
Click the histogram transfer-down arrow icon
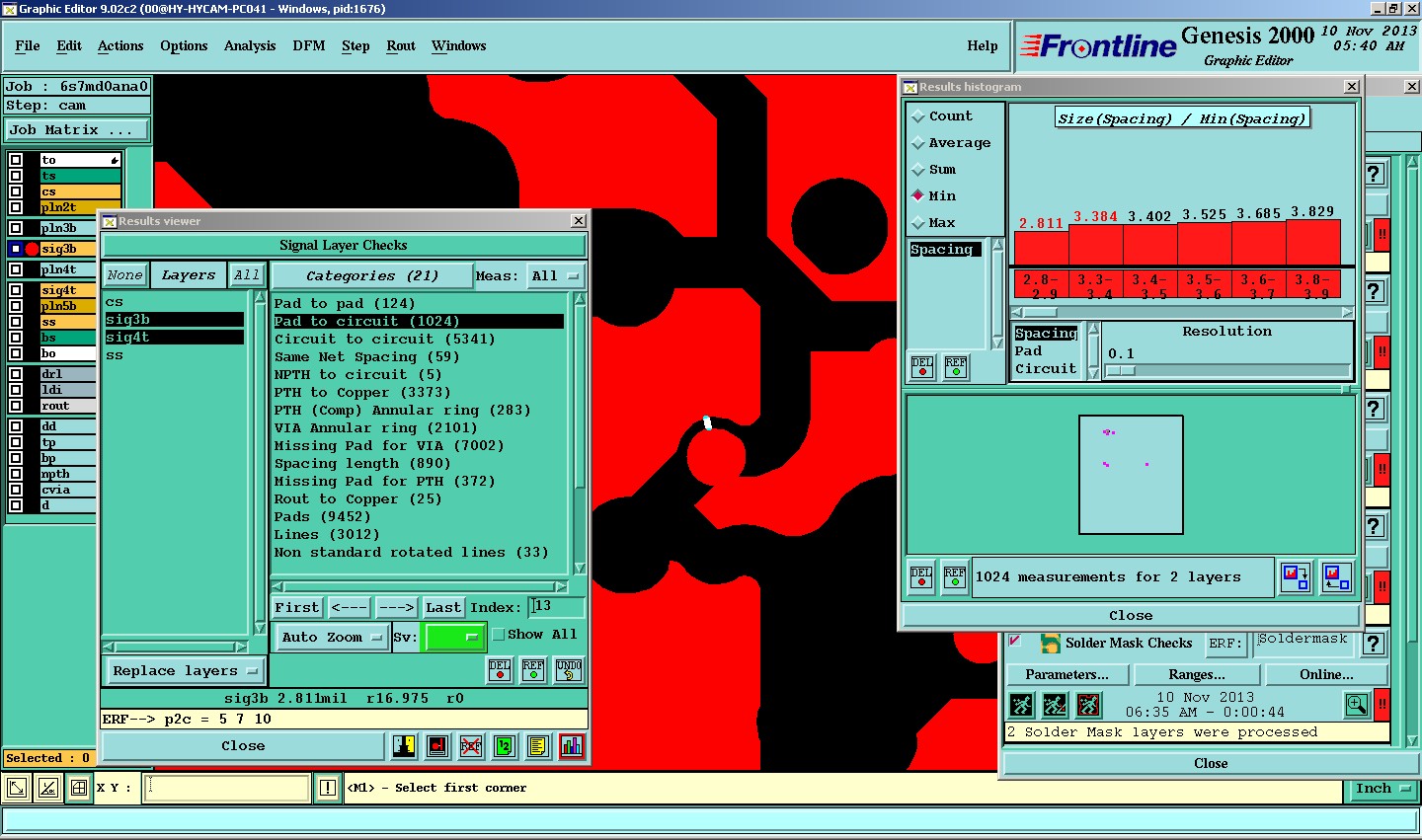pos(1295,577)
